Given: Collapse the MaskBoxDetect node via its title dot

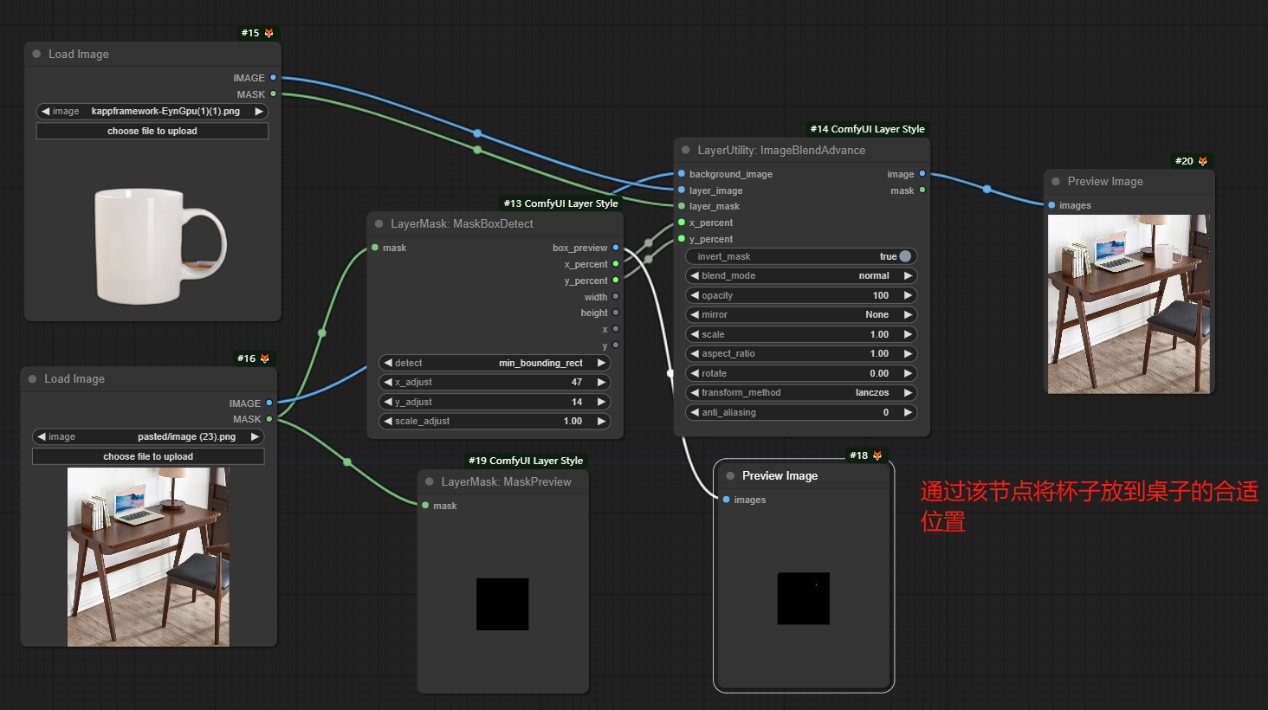Looking at the screenshot, I should 379,224.
